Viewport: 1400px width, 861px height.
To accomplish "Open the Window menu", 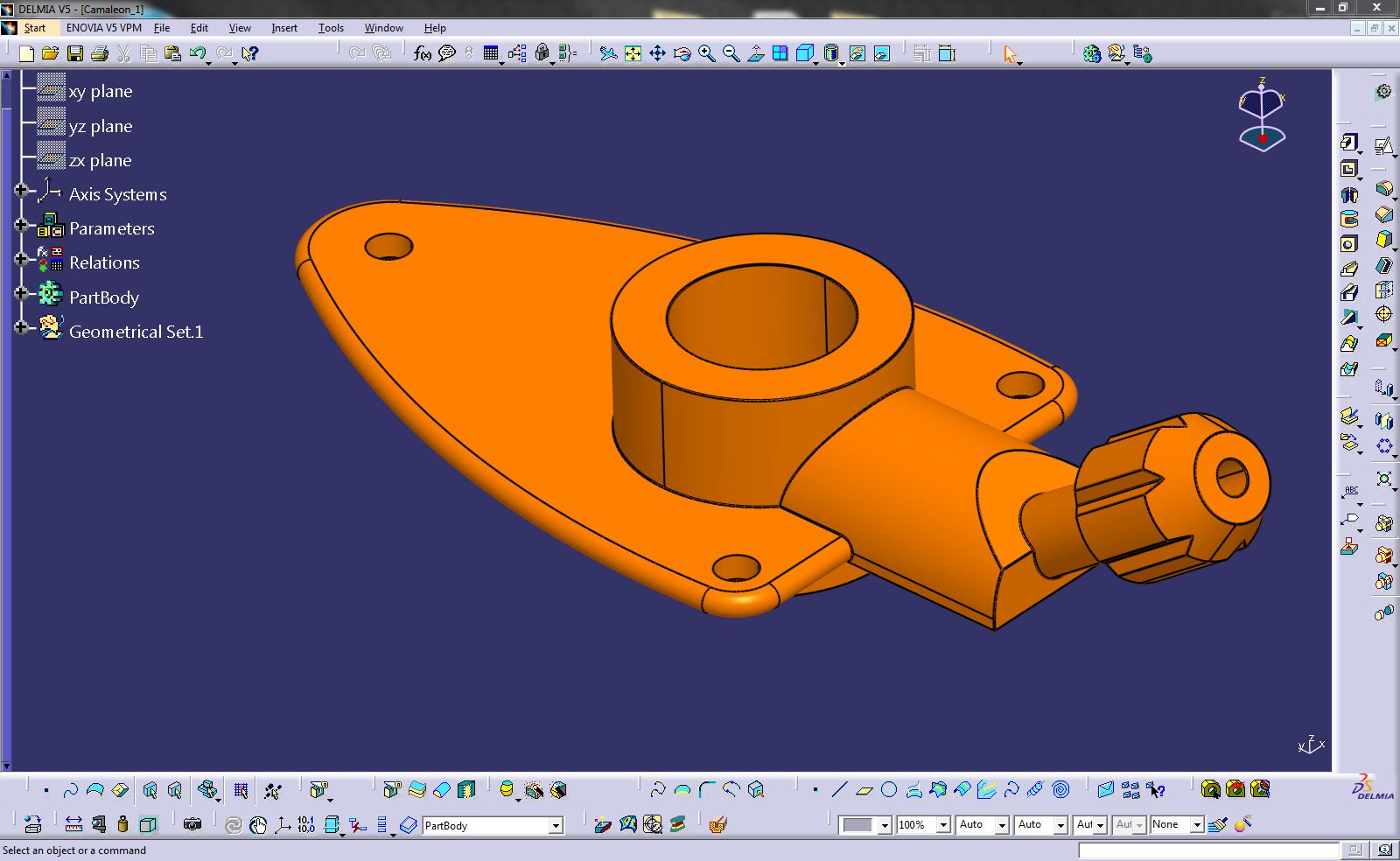I will click(x=384, y=28).
